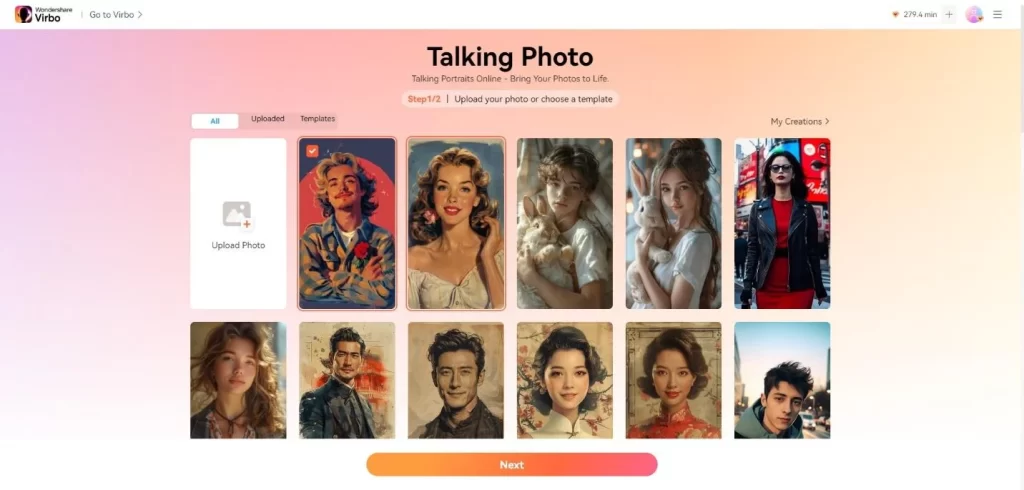Choose the boy holding rabbit template
The image size is (1024, 490).
tap(565, 223)
